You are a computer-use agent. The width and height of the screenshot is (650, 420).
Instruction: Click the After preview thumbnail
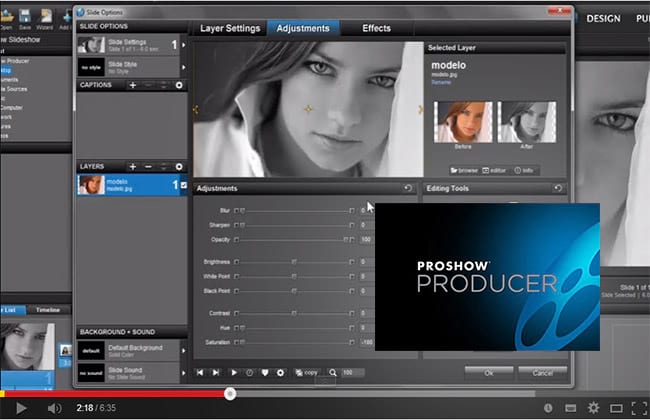click(527, 122)
